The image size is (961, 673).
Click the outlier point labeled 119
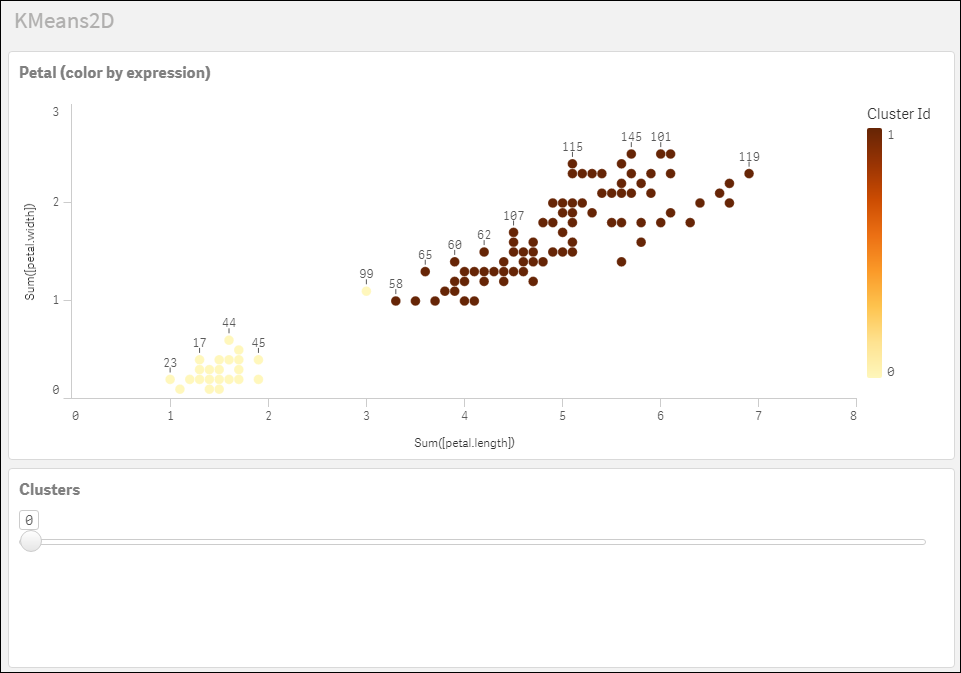750,172
